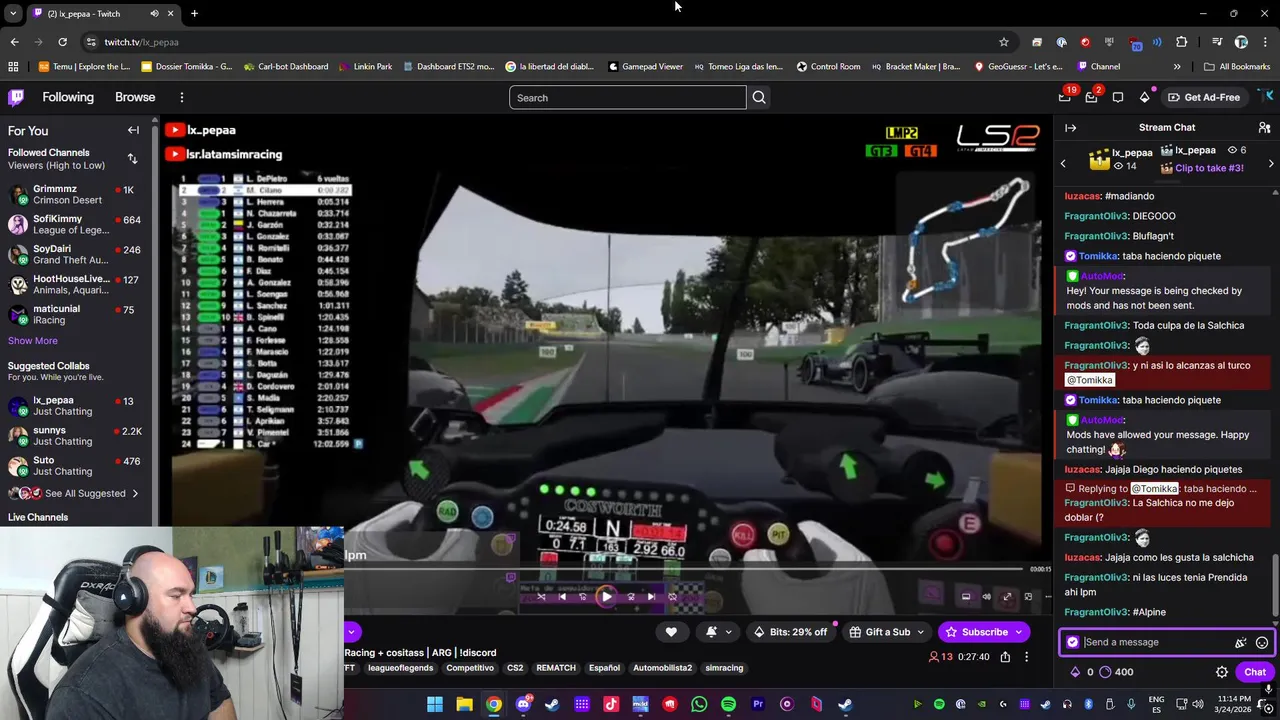Image resolution: width=1280 pixels, height=720 pixels.
Task: Open the Control Room bookmark
Action: (x=828, y=67)
